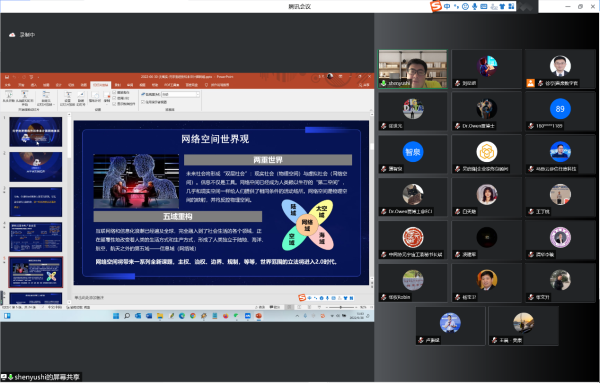Viewport: 600px width, 383px height.
Task: Click the 五域重构 heading bar on slide
Action: [178, 217]
